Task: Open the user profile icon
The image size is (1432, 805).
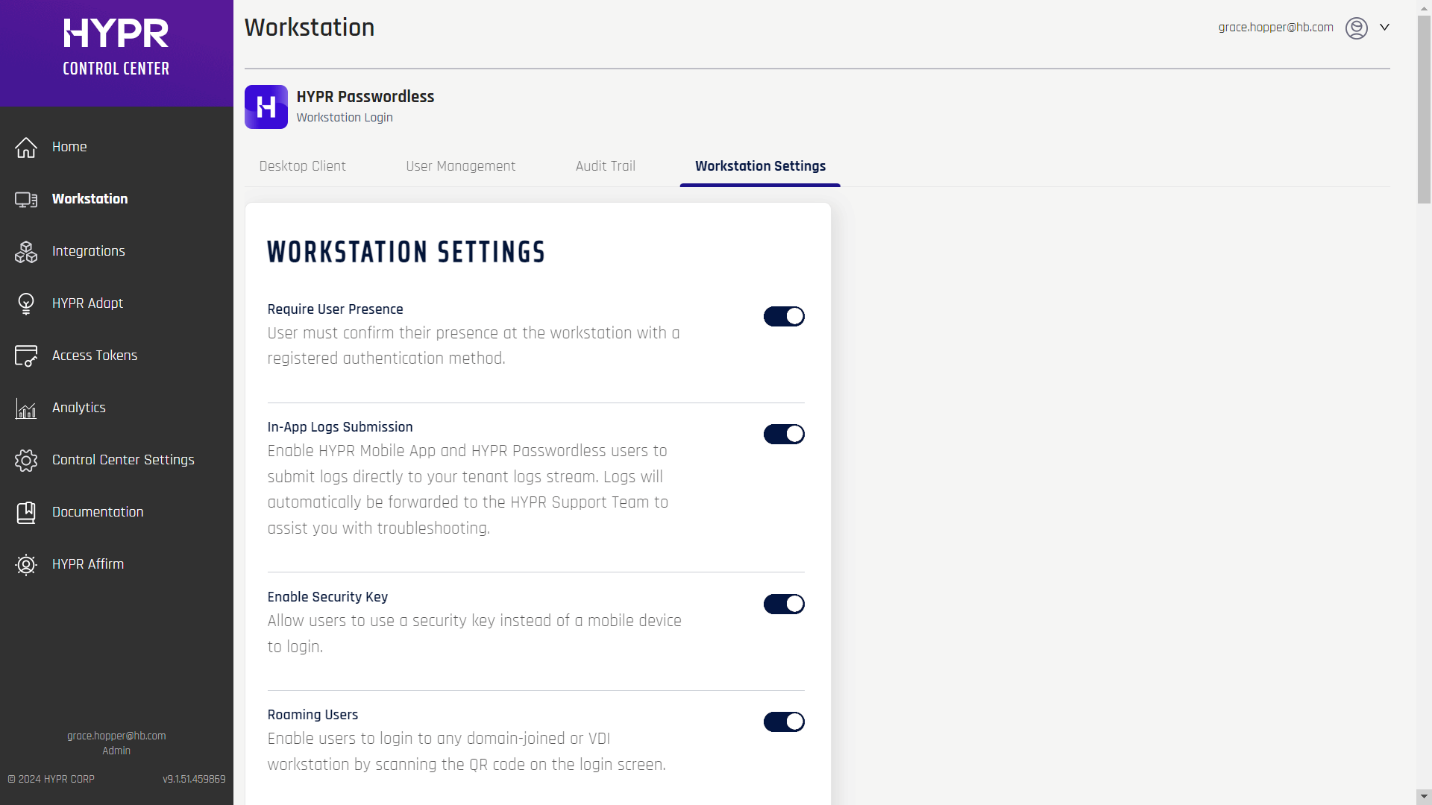Action: tap(1356, 27)
